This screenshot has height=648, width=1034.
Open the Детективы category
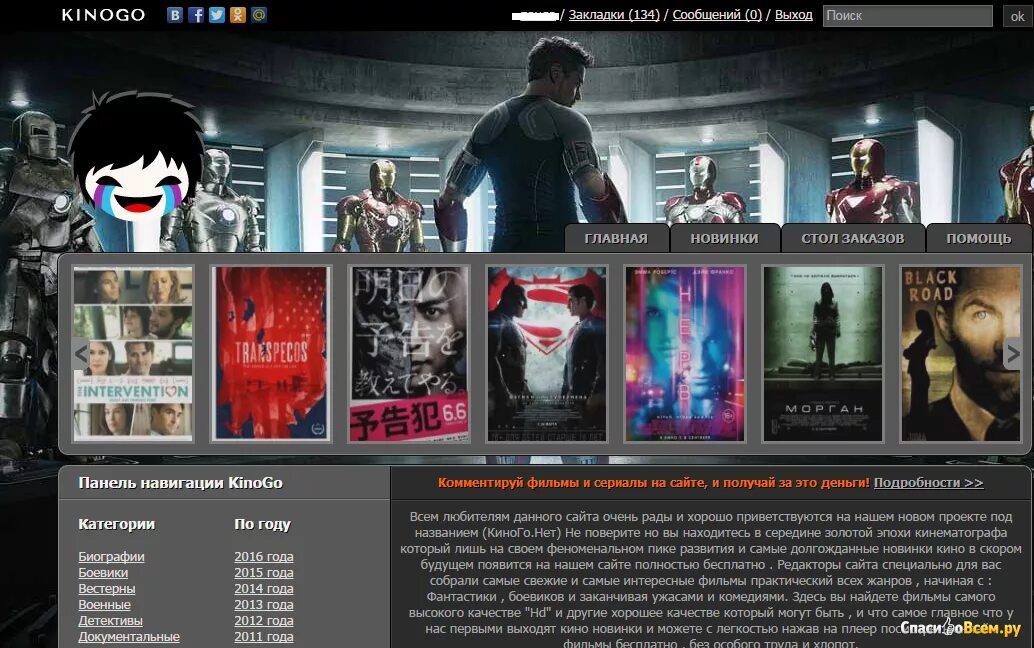tap(110, 620)
